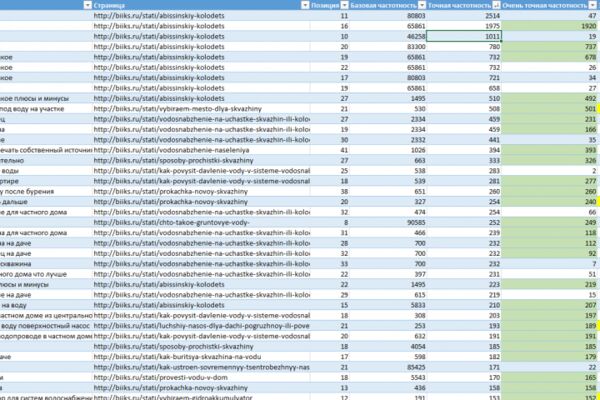Viewport: 600px width, 400px height.
Task: Select the Страница column header cell
Action: click(201, 5)
